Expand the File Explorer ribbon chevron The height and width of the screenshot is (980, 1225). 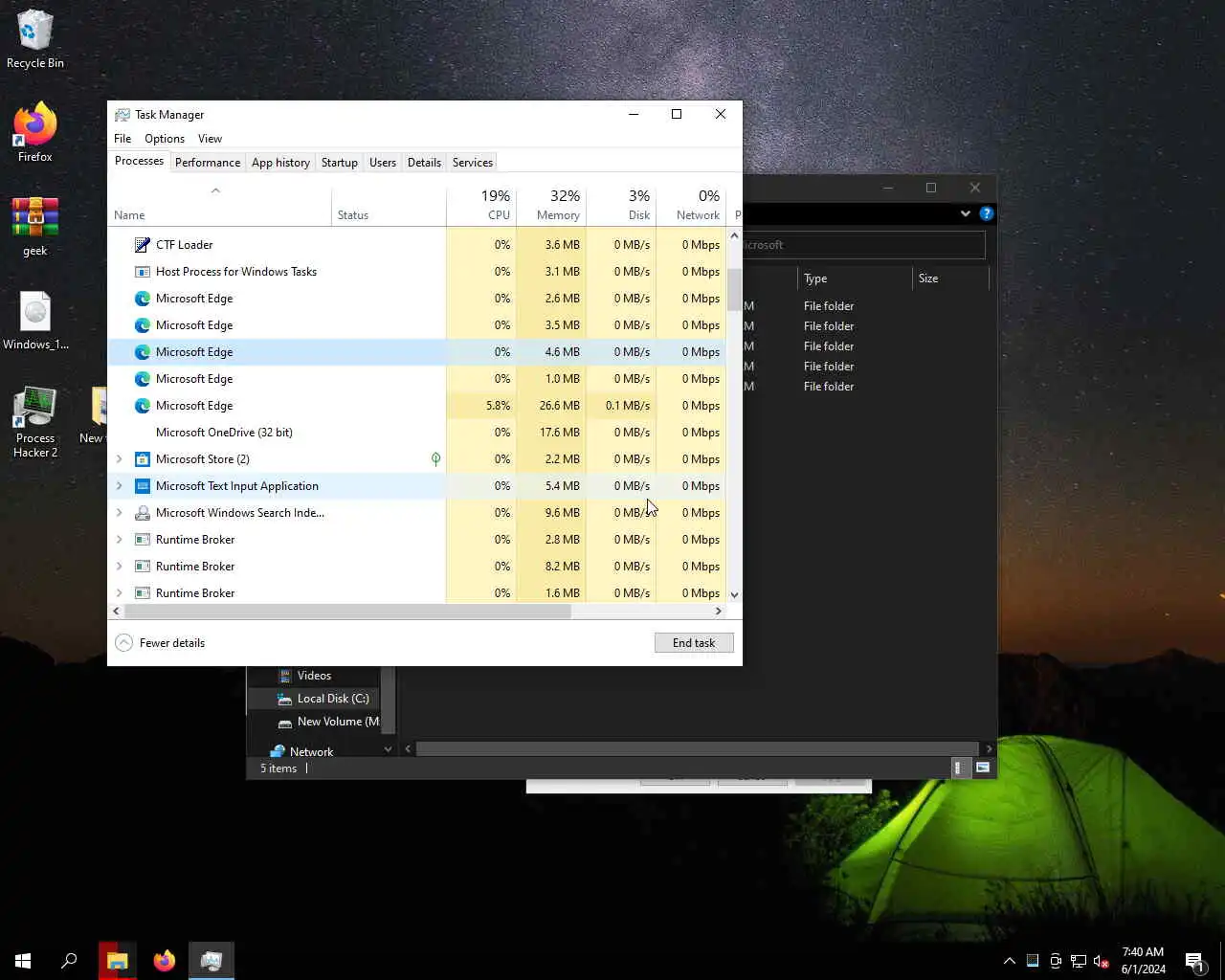pos(966,213)
